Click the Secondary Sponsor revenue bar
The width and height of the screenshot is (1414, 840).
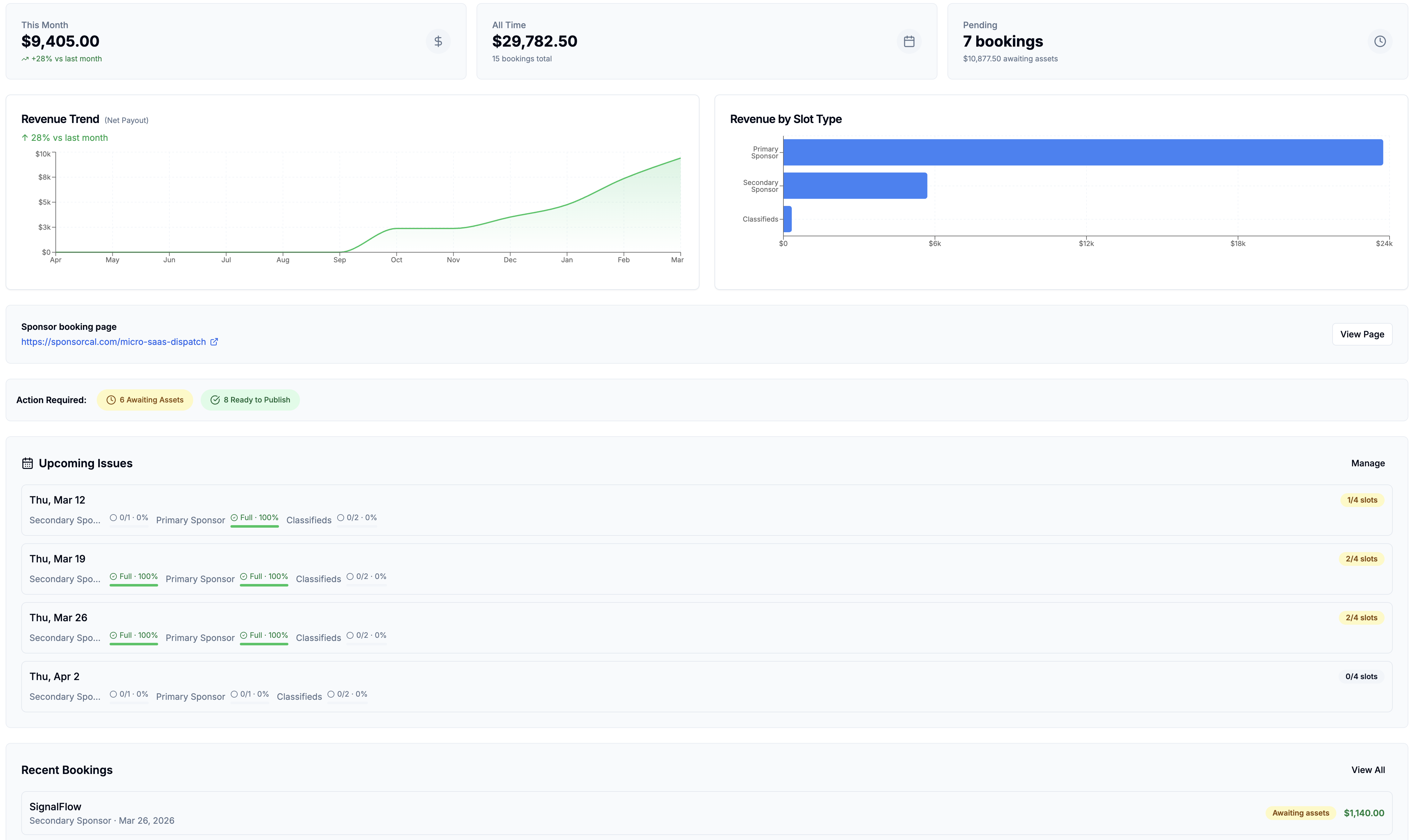[854, 186]
